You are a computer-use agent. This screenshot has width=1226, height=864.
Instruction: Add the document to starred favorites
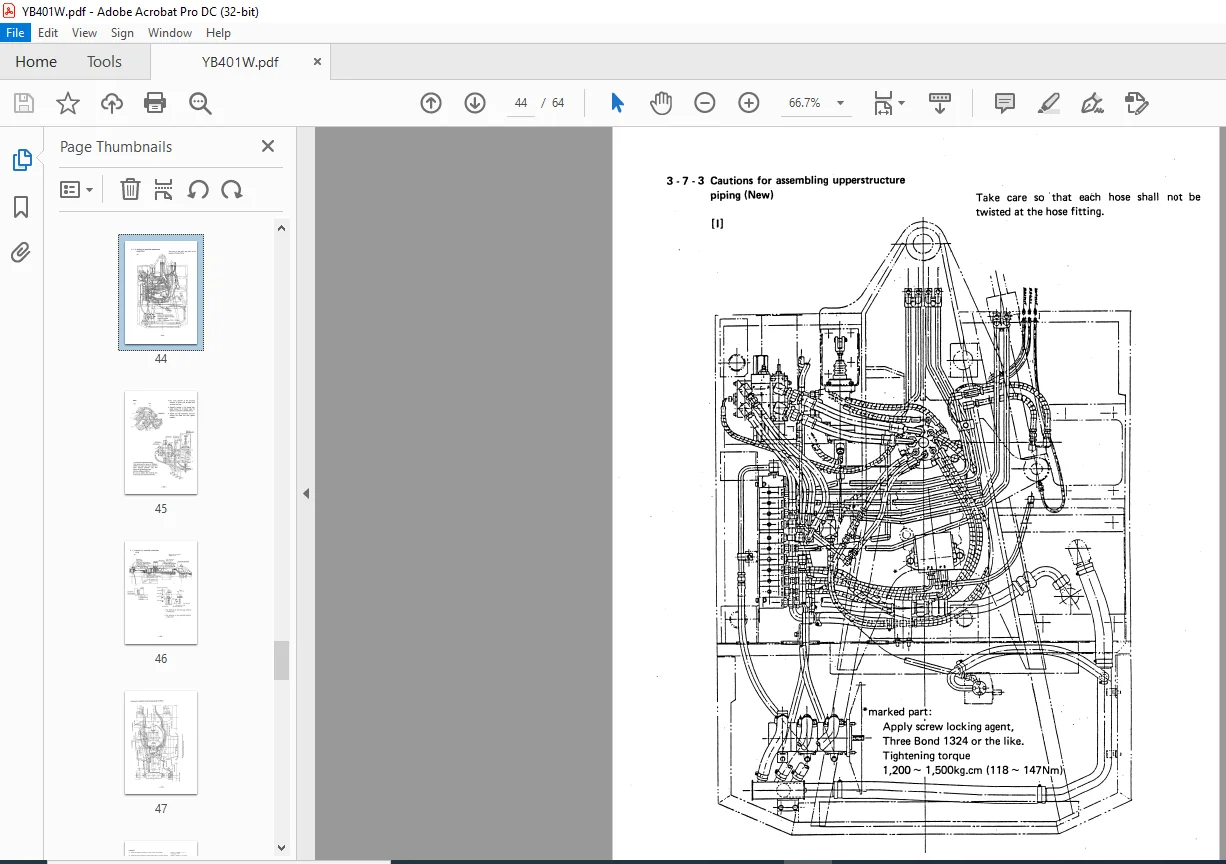[67, 103]
